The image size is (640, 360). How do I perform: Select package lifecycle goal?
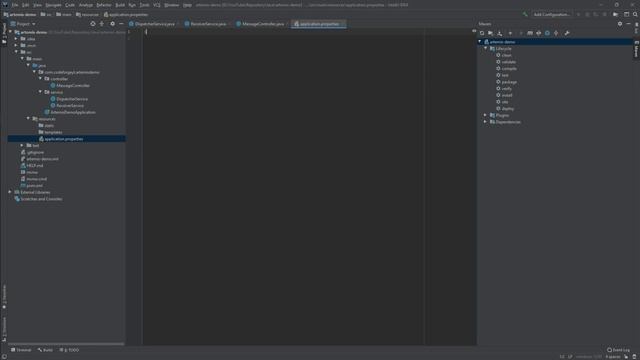(x=509, y=82)
